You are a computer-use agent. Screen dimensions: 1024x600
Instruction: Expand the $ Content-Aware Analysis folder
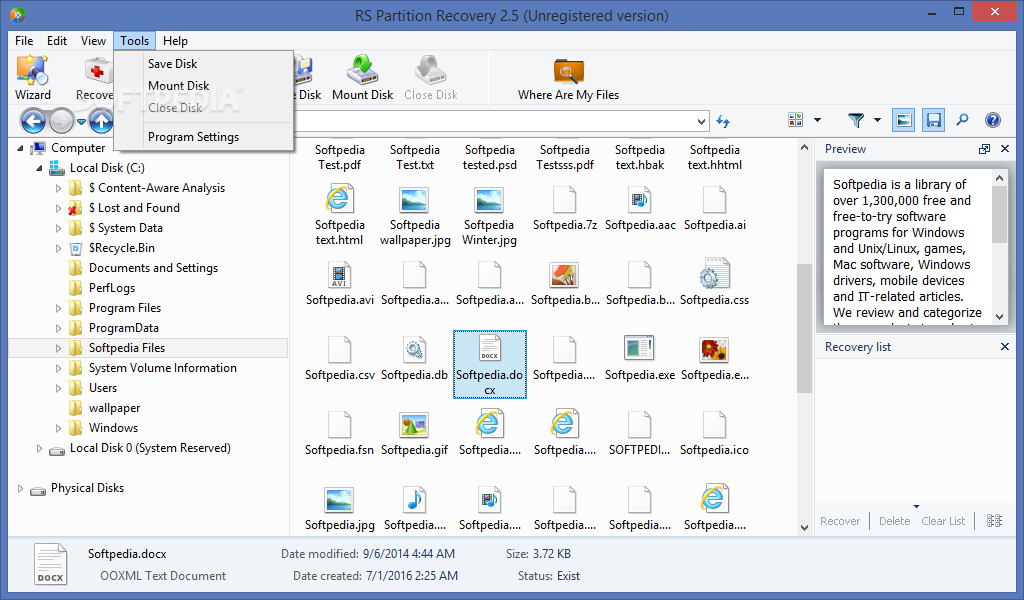click(x=58, y=188)
